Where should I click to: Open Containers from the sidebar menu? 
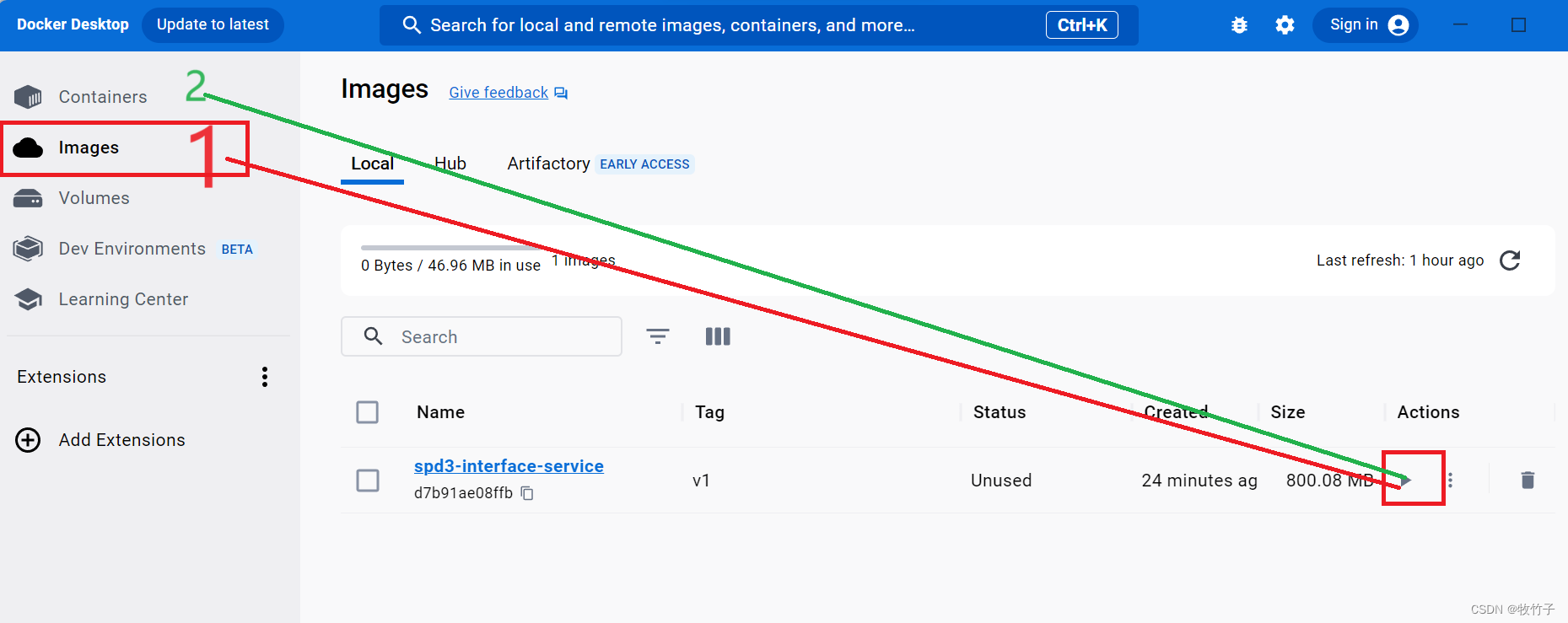point(103,97)
